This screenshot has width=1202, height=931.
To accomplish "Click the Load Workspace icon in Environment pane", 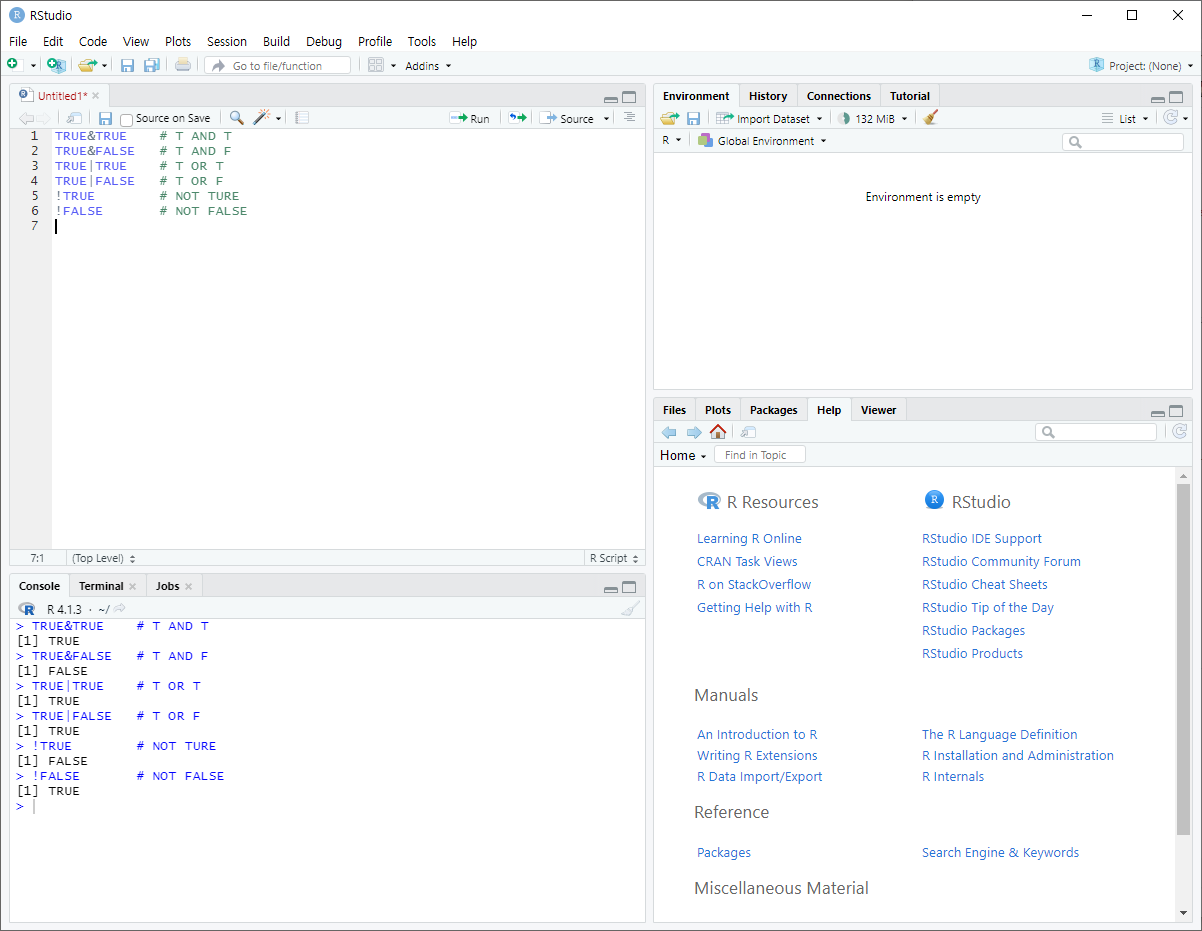I will 670,118.
